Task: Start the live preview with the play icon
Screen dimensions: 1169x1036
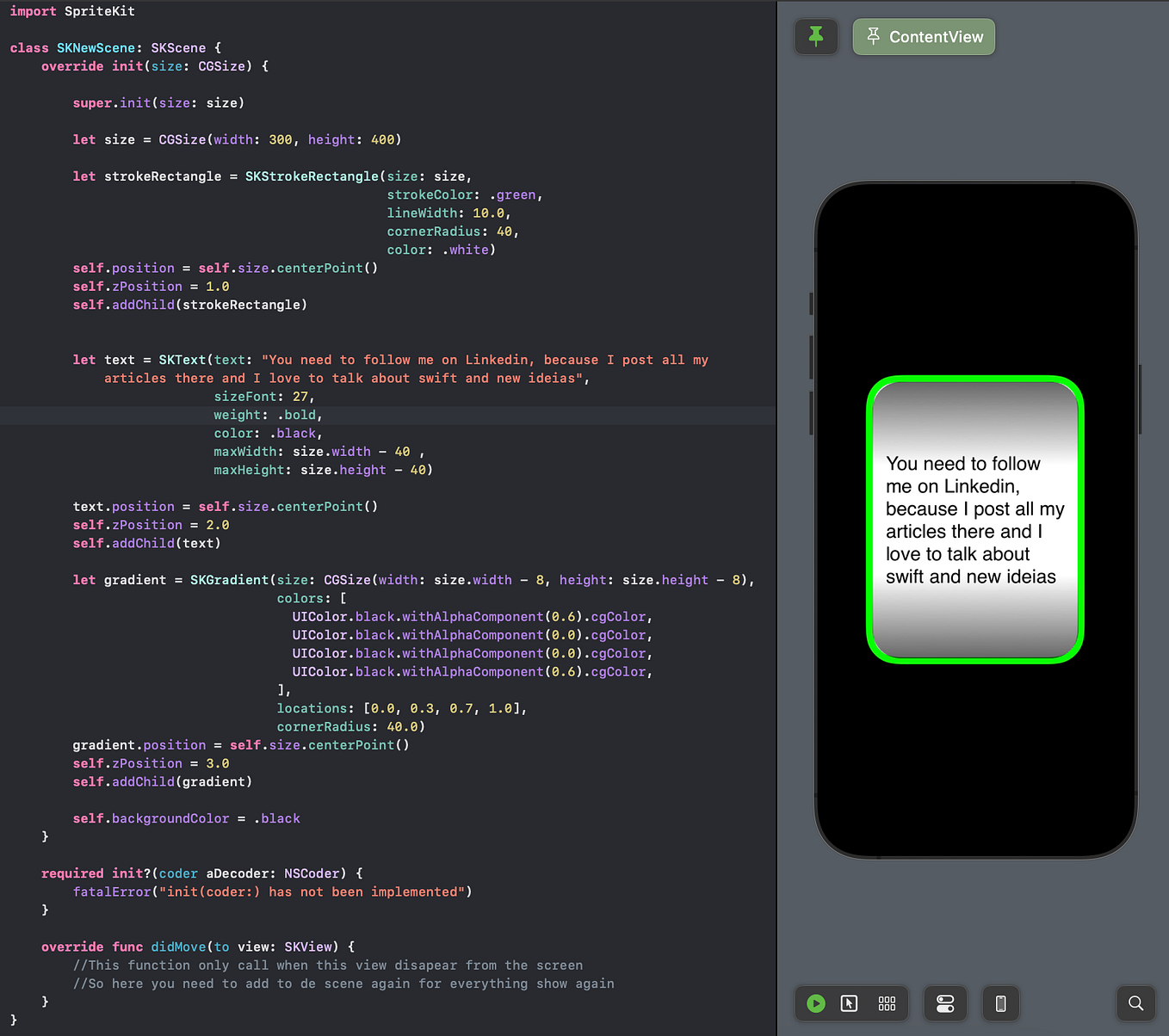Action: (x=815, y=1002)
